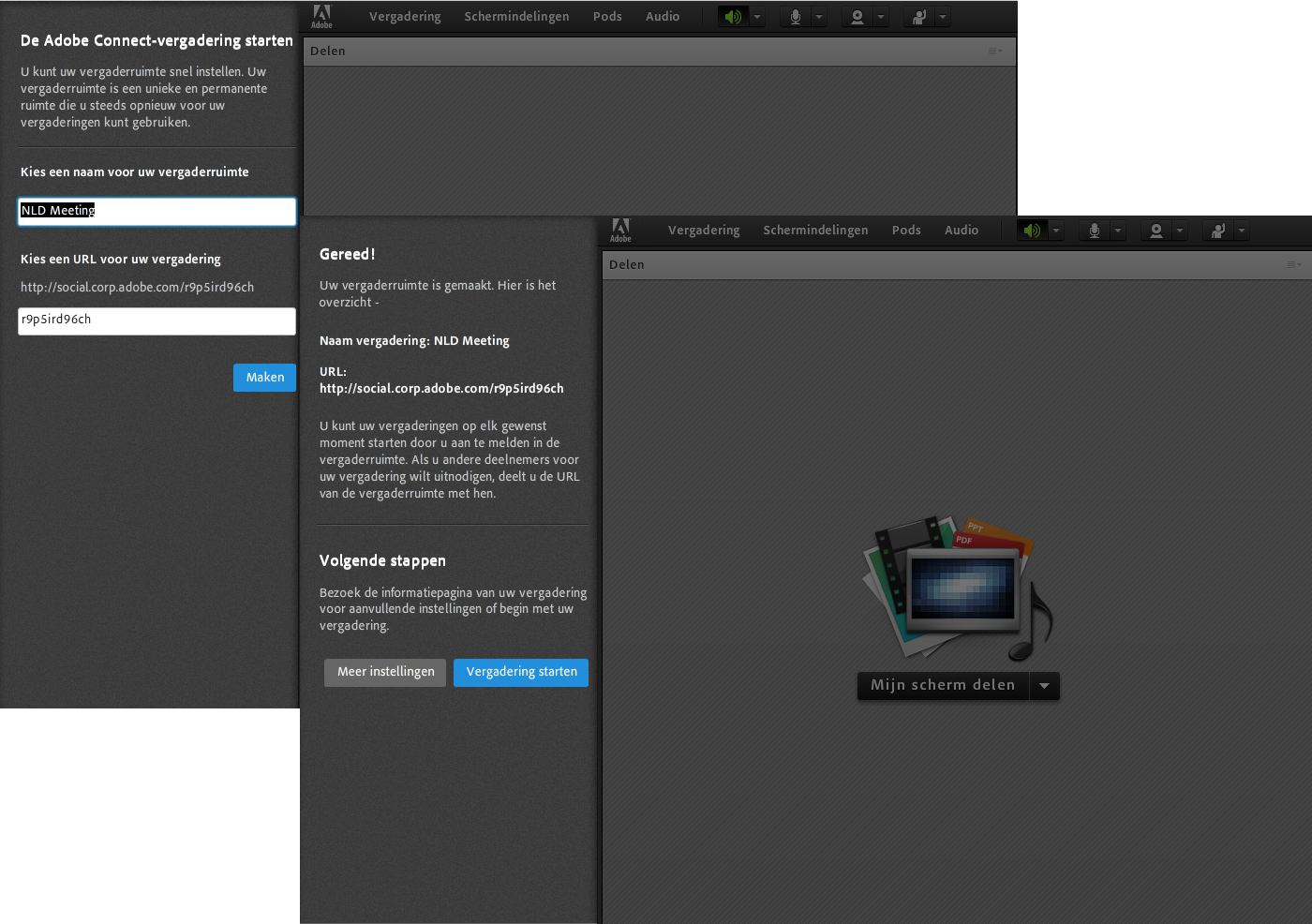
Task: Click the Delen pod title in the foreground window
Action: point(627,264)
